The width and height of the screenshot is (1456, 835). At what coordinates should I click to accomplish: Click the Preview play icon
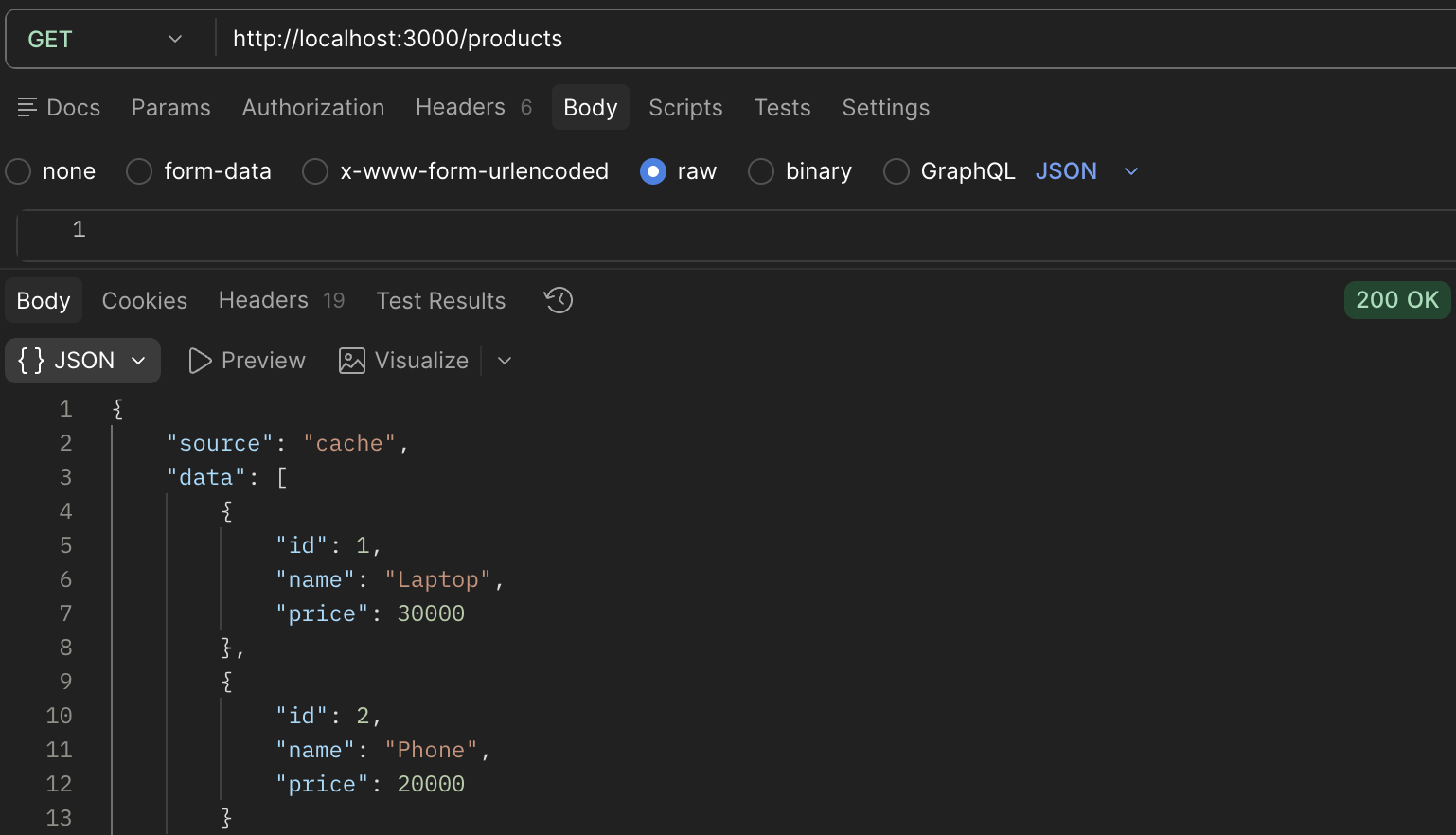pyautogui.click(x=200, y=361)
